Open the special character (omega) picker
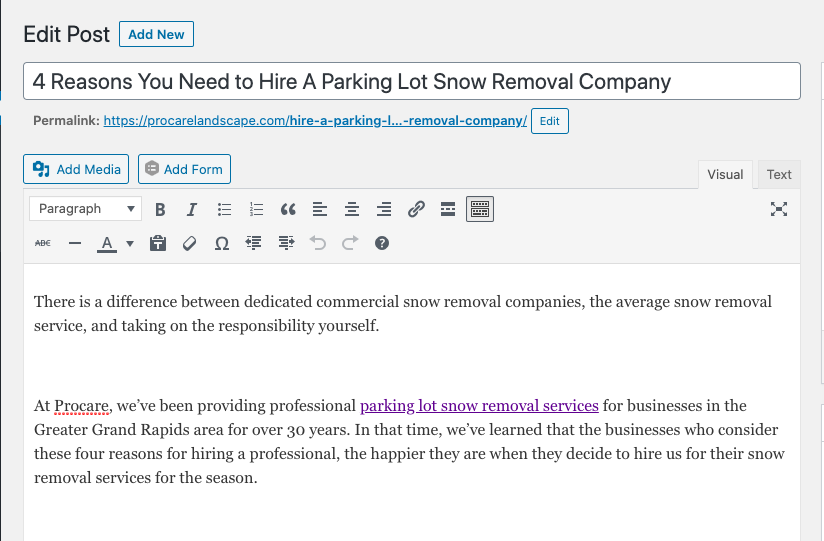 (221, 243)
